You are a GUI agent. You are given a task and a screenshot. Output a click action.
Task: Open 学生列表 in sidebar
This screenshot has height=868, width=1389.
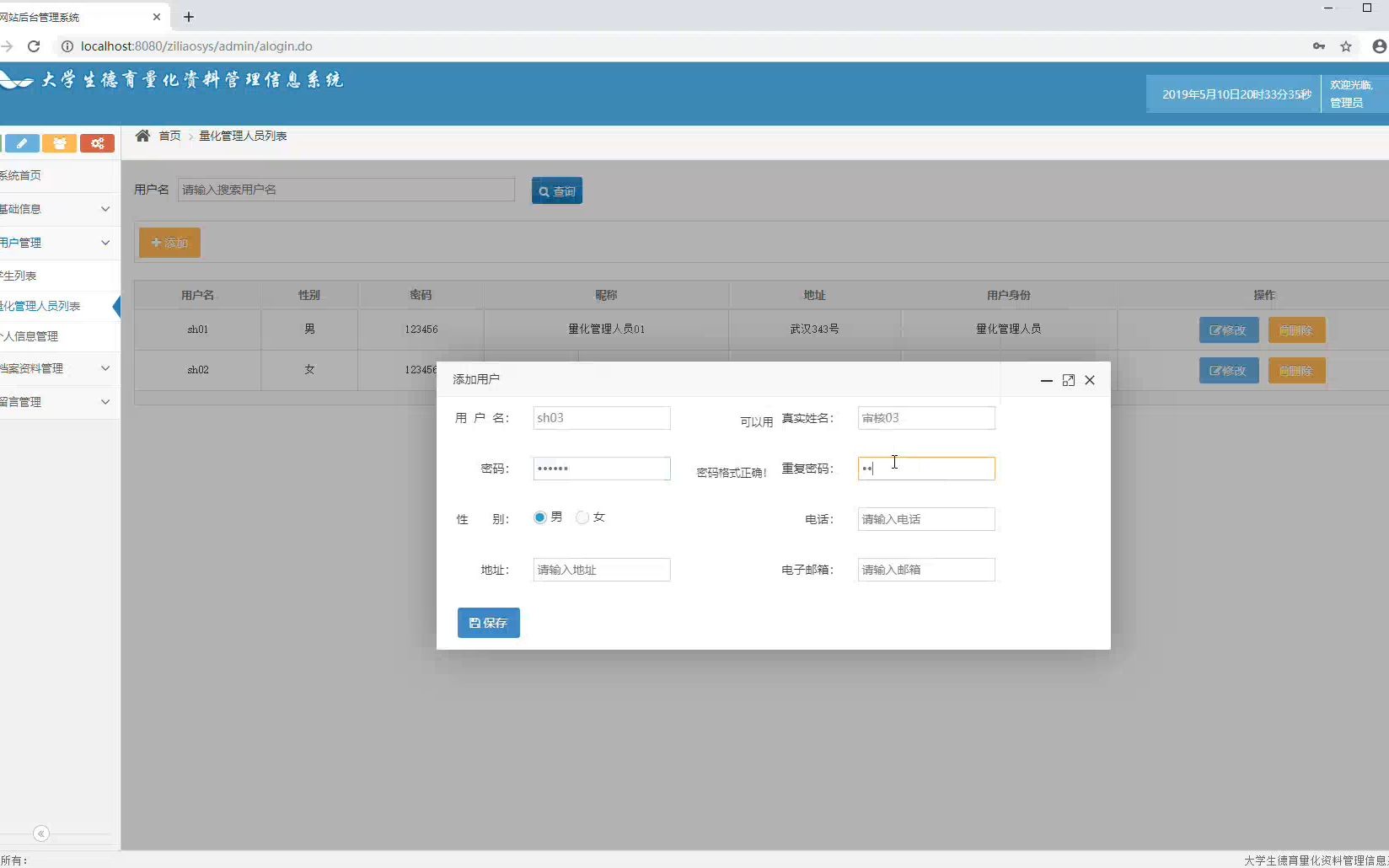pos(56,276)
